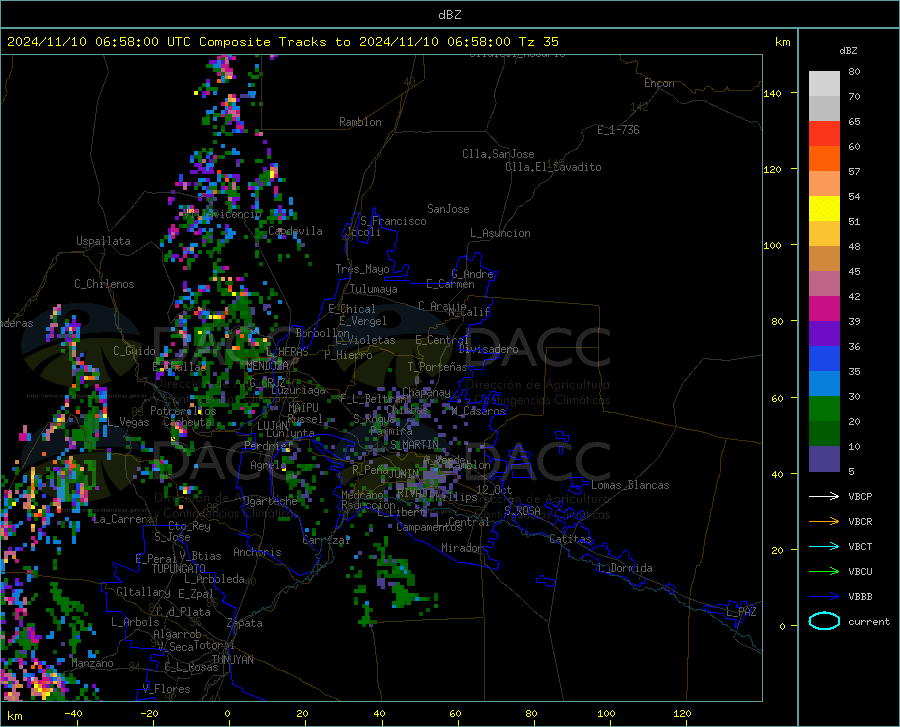
Task: Click the white VBCP arrow icon
Action: click(x=824, y=496)
